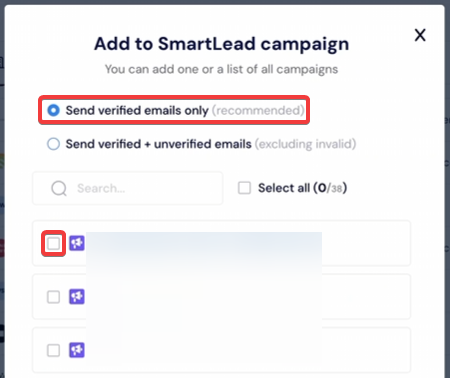Check the second campaign's checkbox
This screenshot has width=450, height=378.
click(53, 297)
